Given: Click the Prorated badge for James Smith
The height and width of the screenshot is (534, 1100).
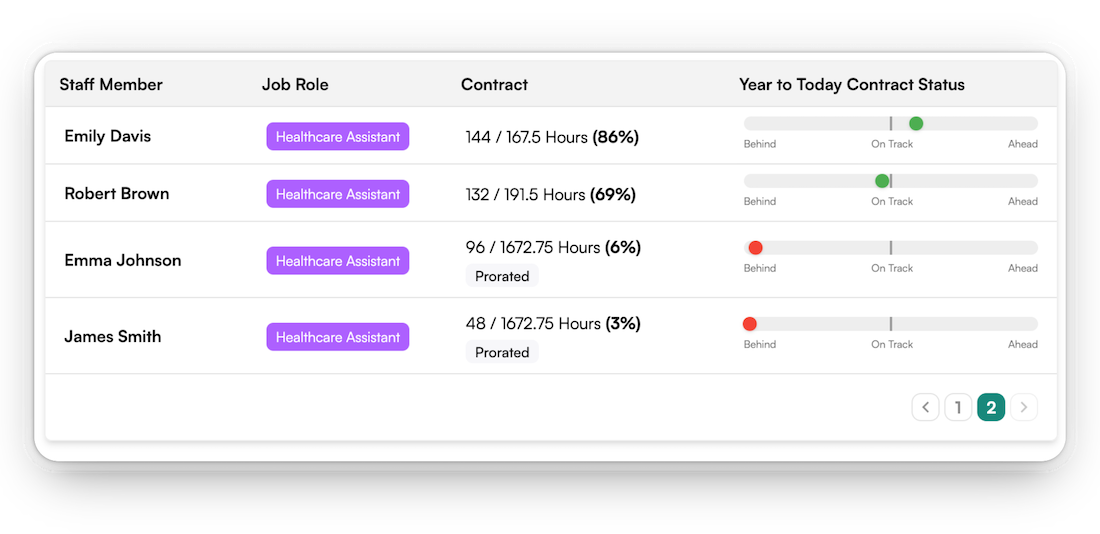Looking at the screenshot, I should pos(502,352).
